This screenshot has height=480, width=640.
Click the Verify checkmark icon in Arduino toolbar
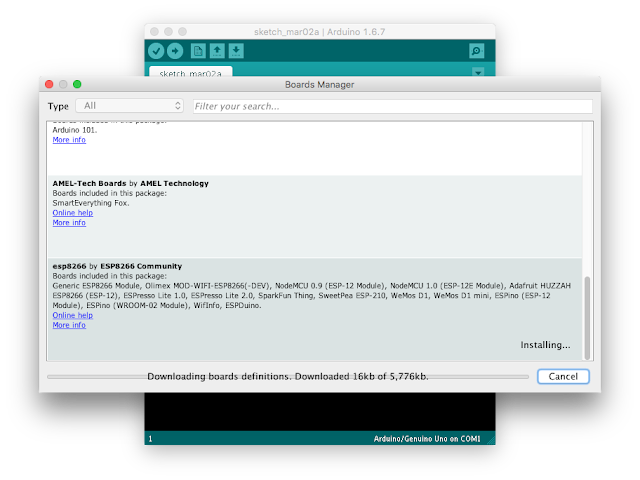point(156,51)
